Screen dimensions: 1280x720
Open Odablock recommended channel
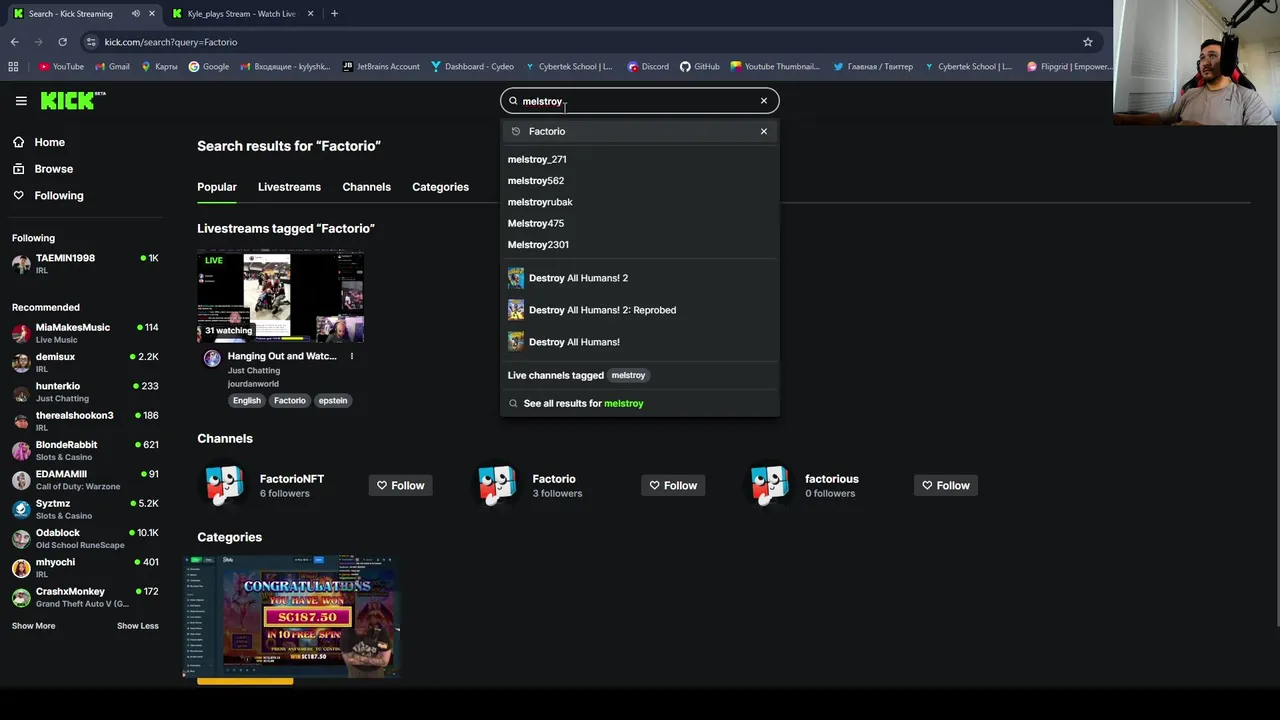[85, 538]
